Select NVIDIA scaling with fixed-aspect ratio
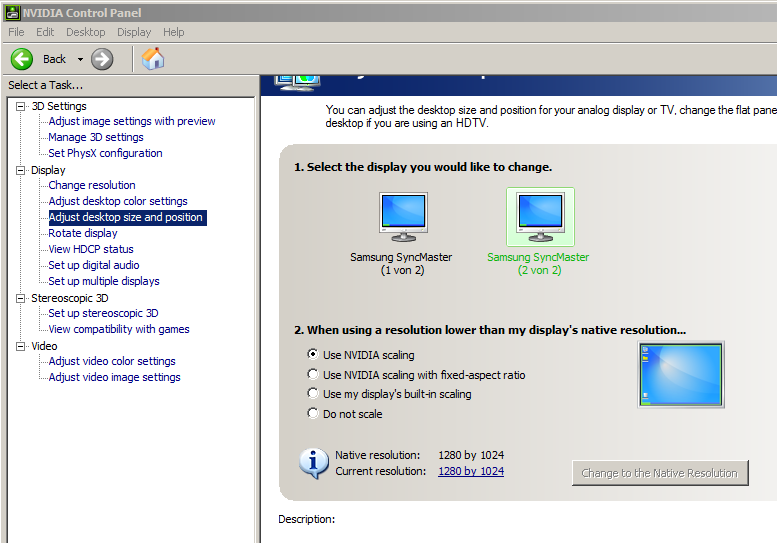 point(313,374)
